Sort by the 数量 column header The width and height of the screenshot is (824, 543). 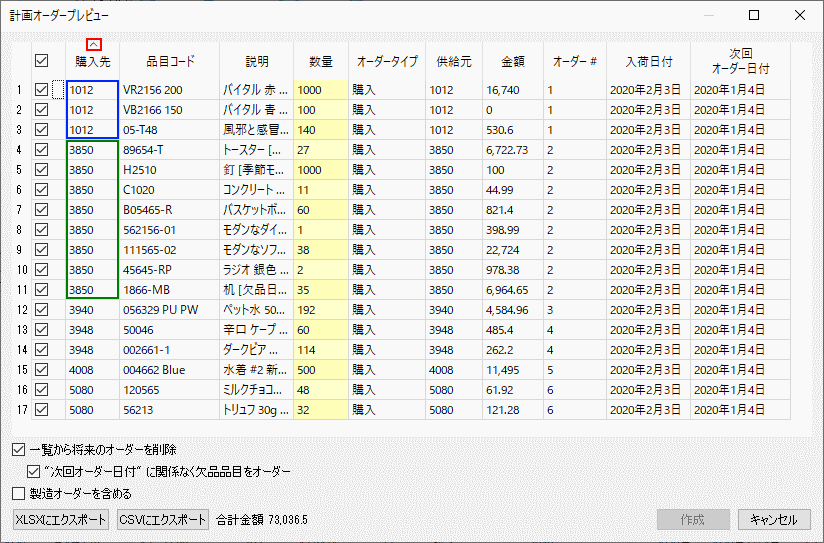click(x=320, y=61)
